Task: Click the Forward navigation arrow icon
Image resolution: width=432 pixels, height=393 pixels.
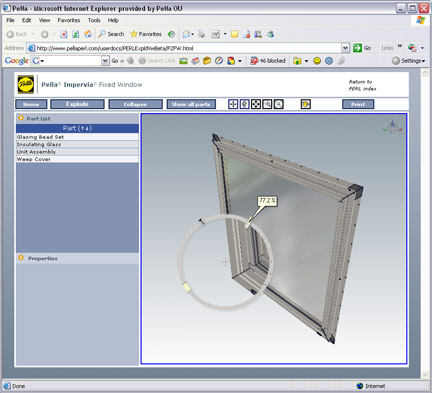Action: pos(44,34)
